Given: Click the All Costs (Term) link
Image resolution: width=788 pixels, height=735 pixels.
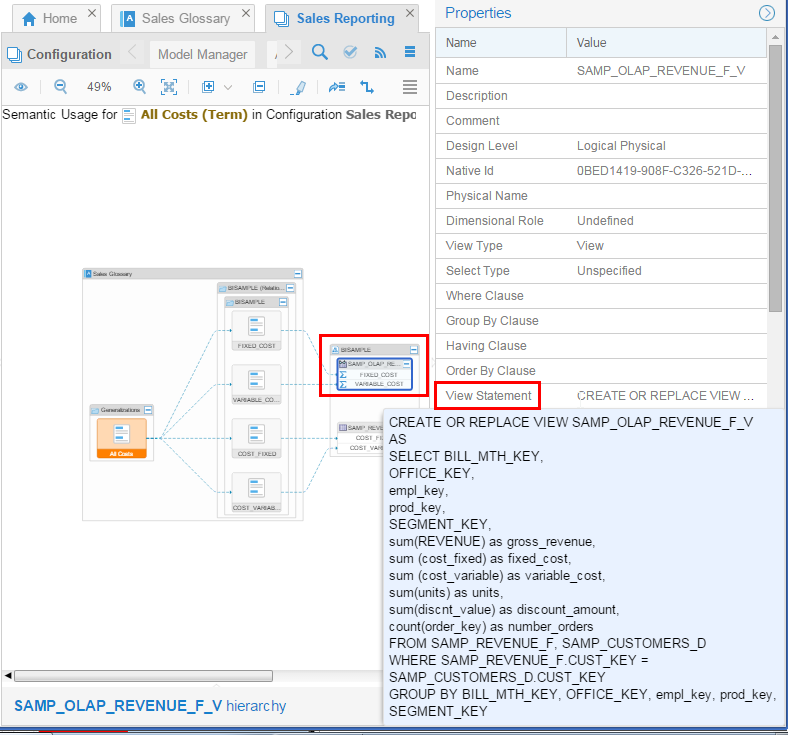Looking at the screenshot, I should pos(194,115).
